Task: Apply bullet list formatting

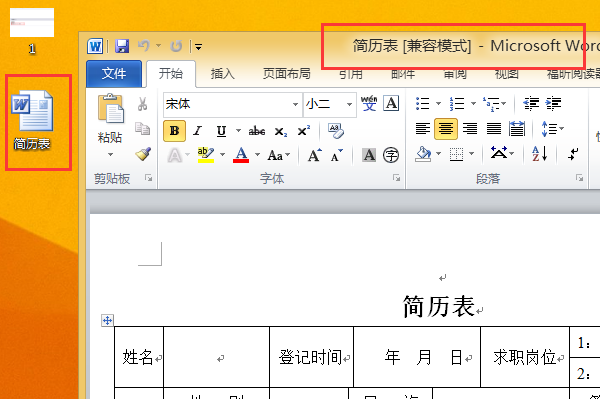Action: click(422, 103)
